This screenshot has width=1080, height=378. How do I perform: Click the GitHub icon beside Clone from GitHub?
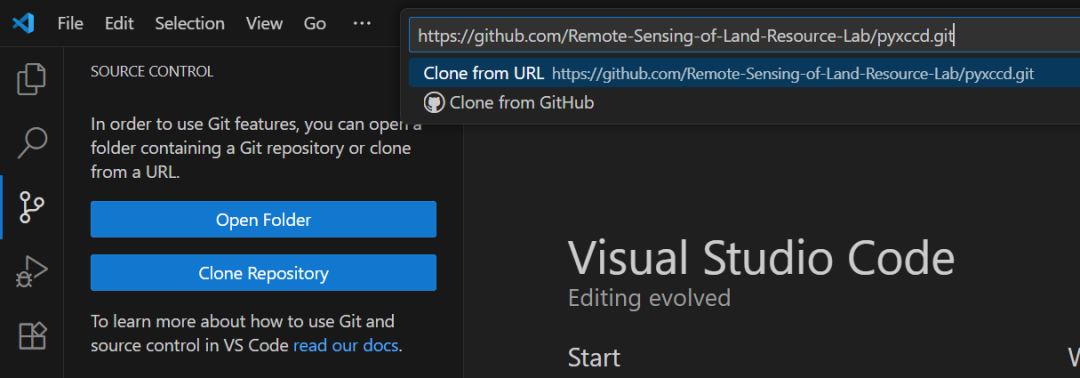[433, 103]
